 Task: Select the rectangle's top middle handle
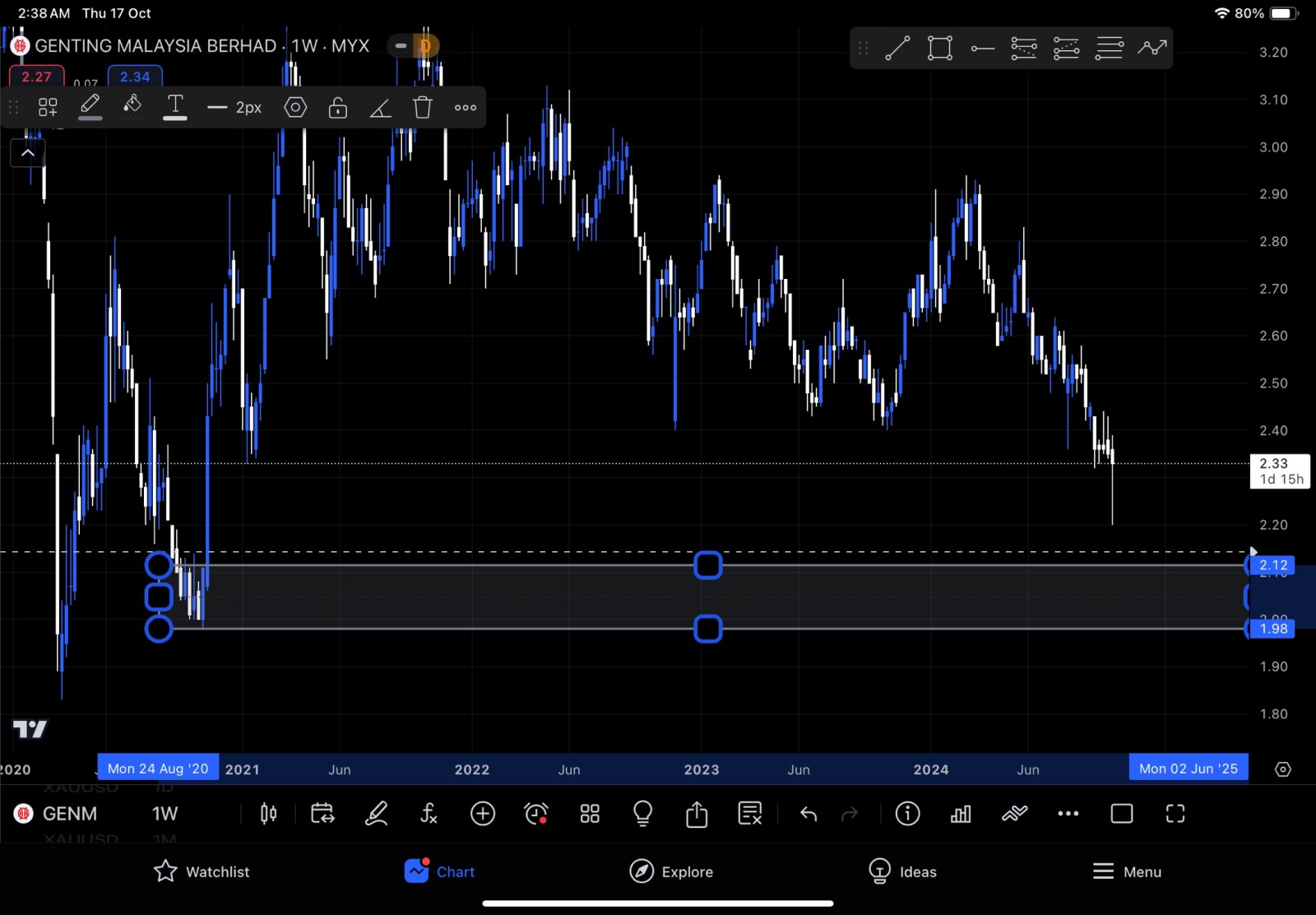[708, 565]
